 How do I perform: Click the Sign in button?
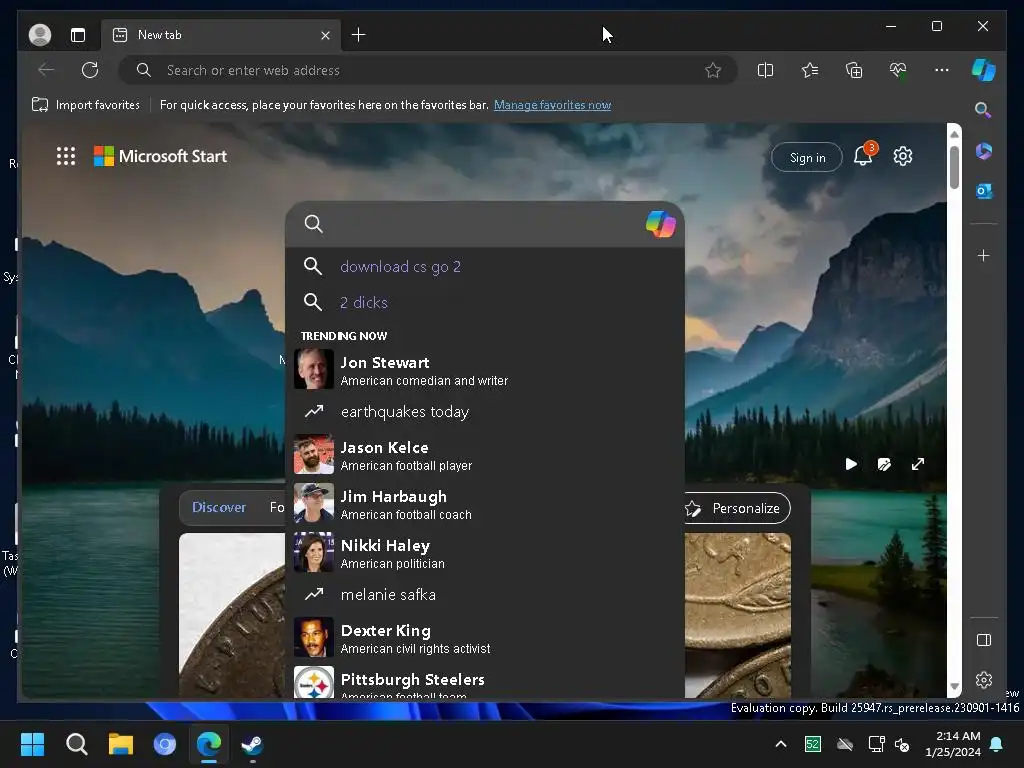pyautogui.click(x=807, y=157)
